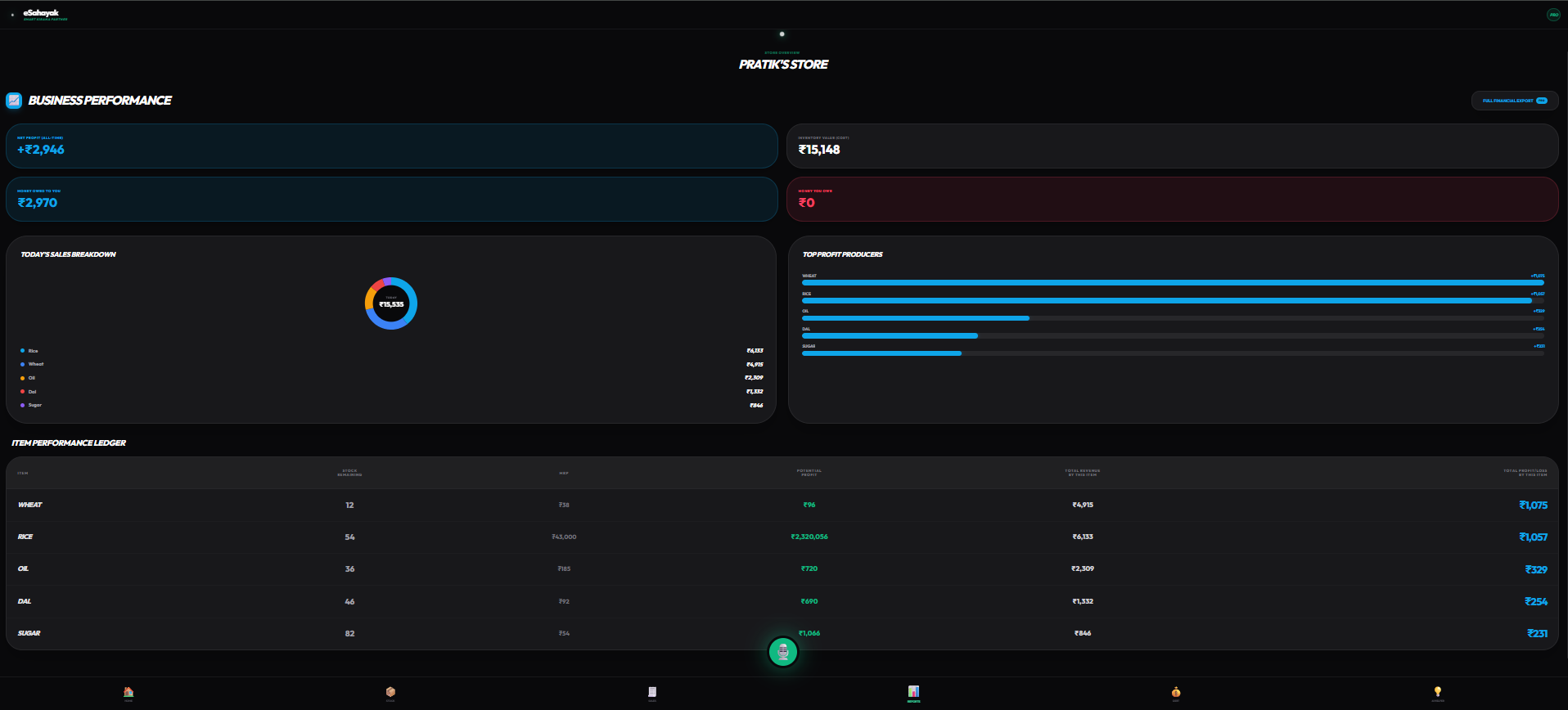Click Wheat total profit value ₹1,075
Viewport: 1568px width, 710px height.
coord(1533,506)
